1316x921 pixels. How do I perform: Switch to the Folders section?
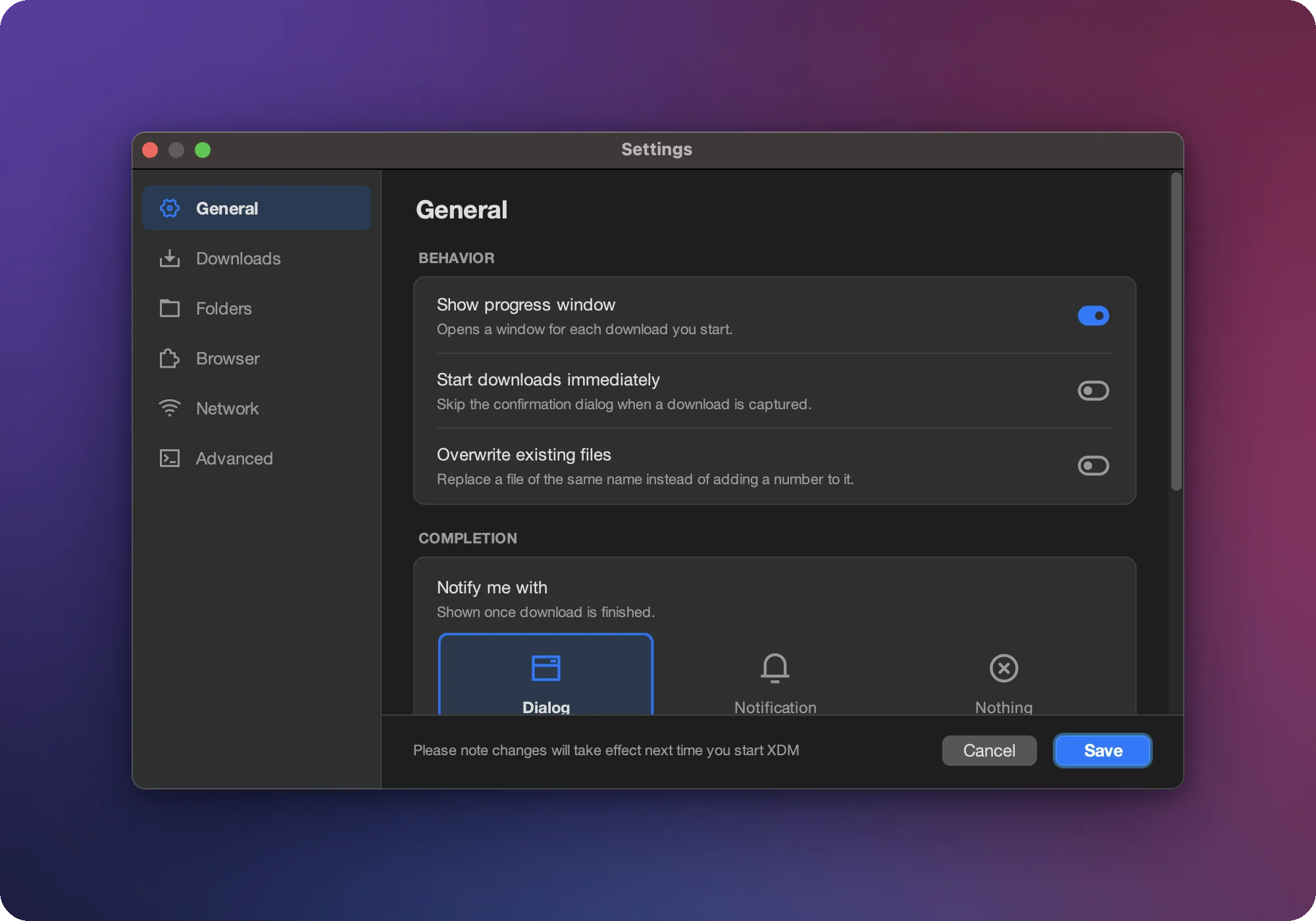coord(257,308)
